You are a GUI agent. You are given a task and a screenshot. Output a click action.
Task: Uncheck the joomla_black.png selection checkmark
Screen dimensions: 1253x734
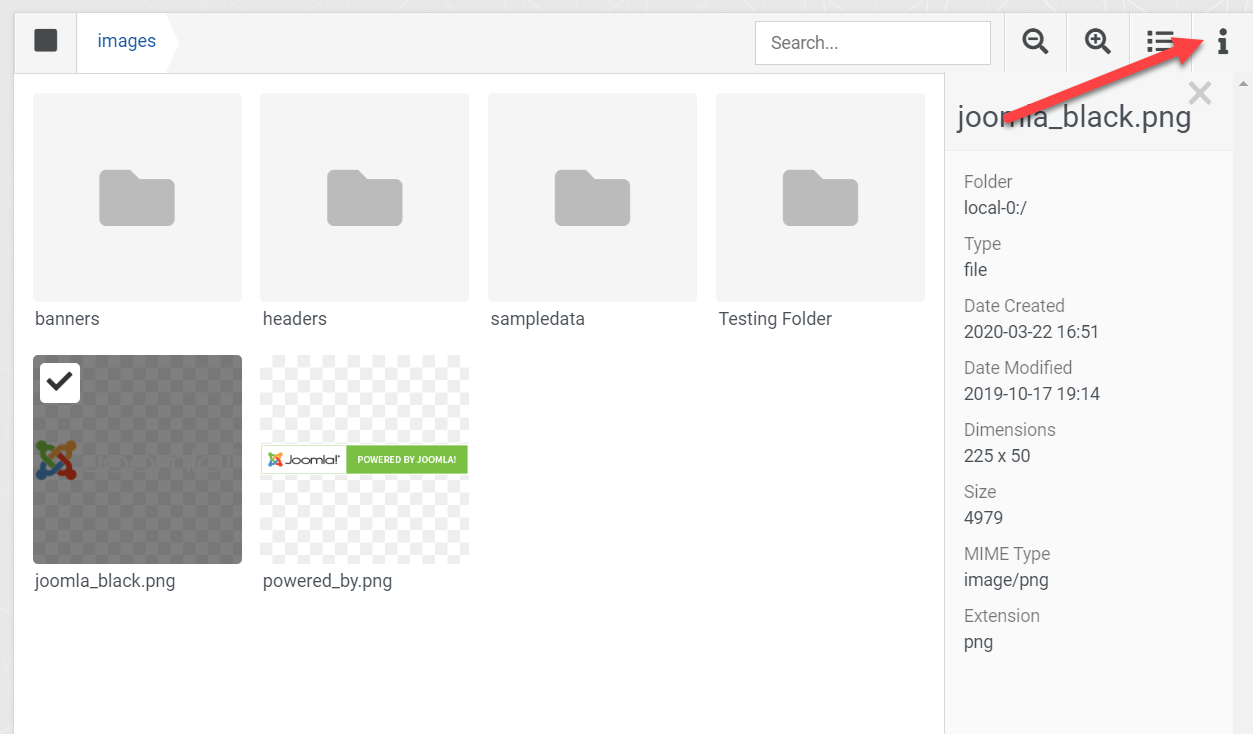[x=60, y=382]
